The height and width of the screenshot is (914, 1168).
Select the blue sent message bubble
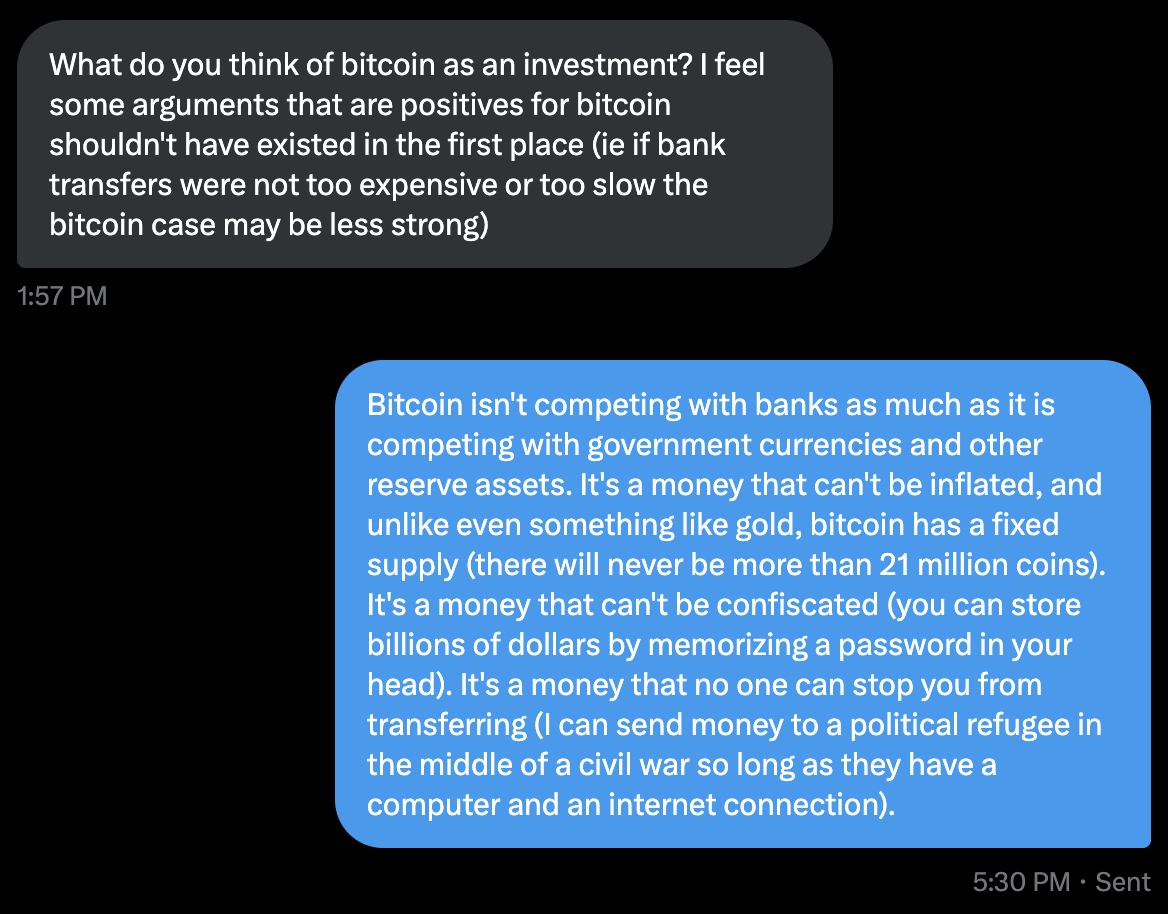tap(743, 604)
